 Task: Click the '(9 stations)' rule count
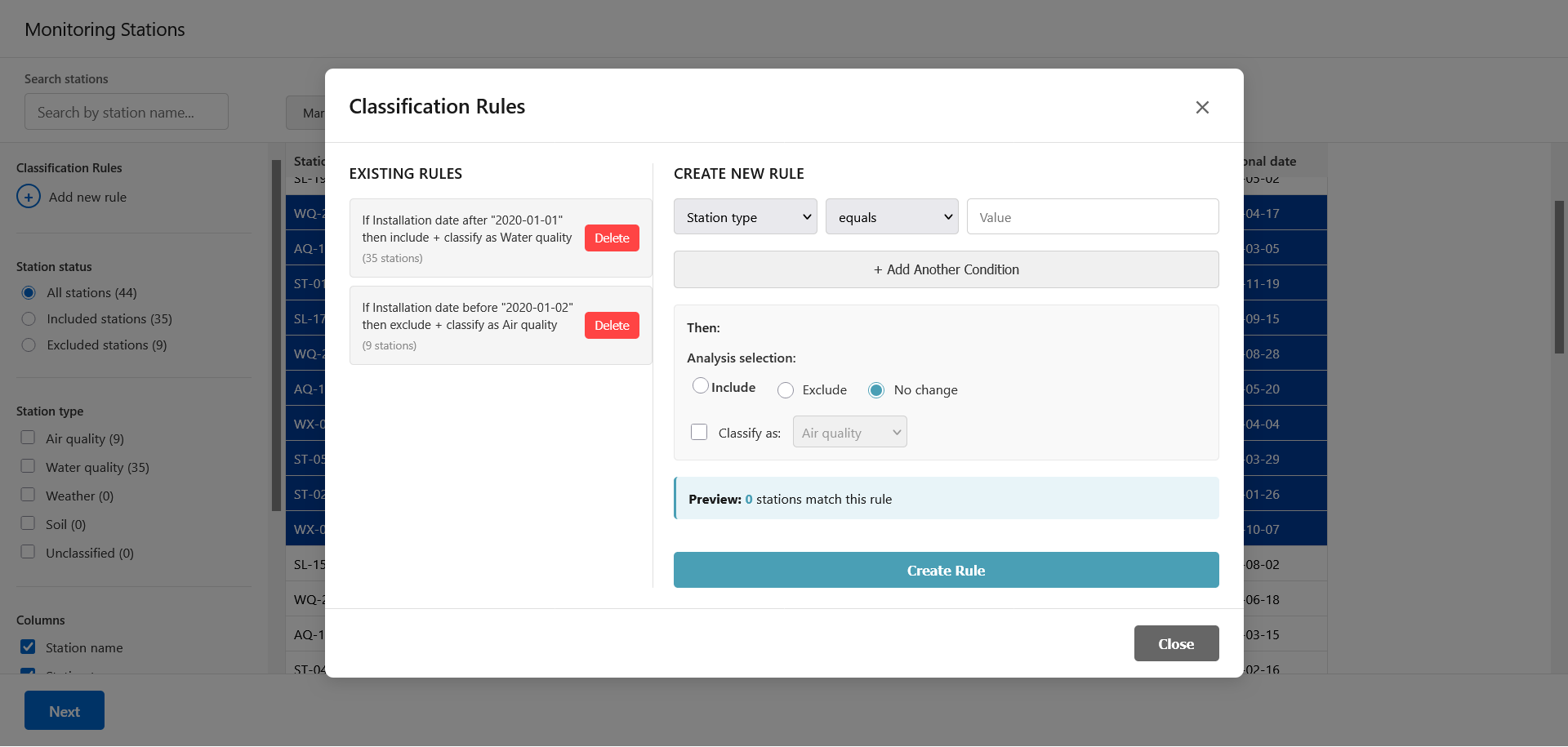(x=390, y=346)
